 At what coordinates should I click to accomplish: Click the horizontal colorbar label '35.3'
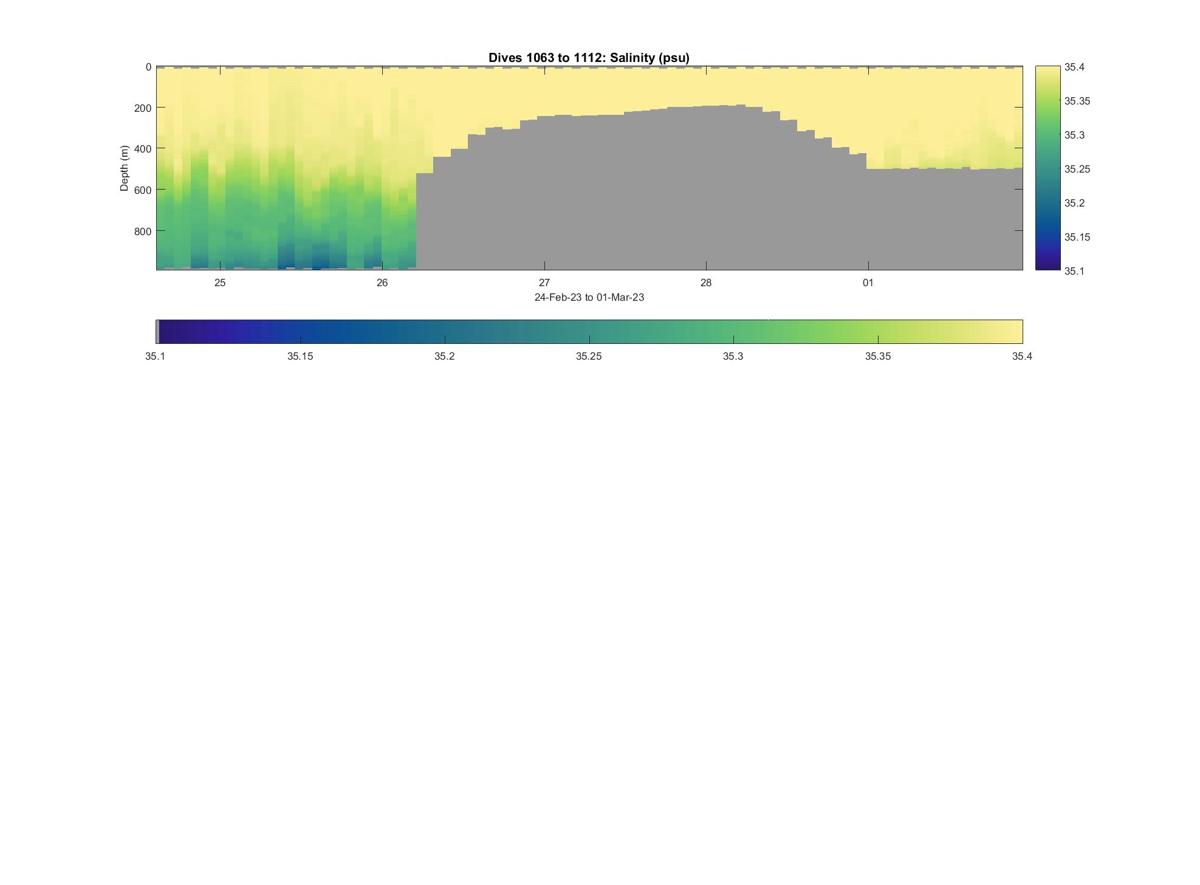point(733,356)
